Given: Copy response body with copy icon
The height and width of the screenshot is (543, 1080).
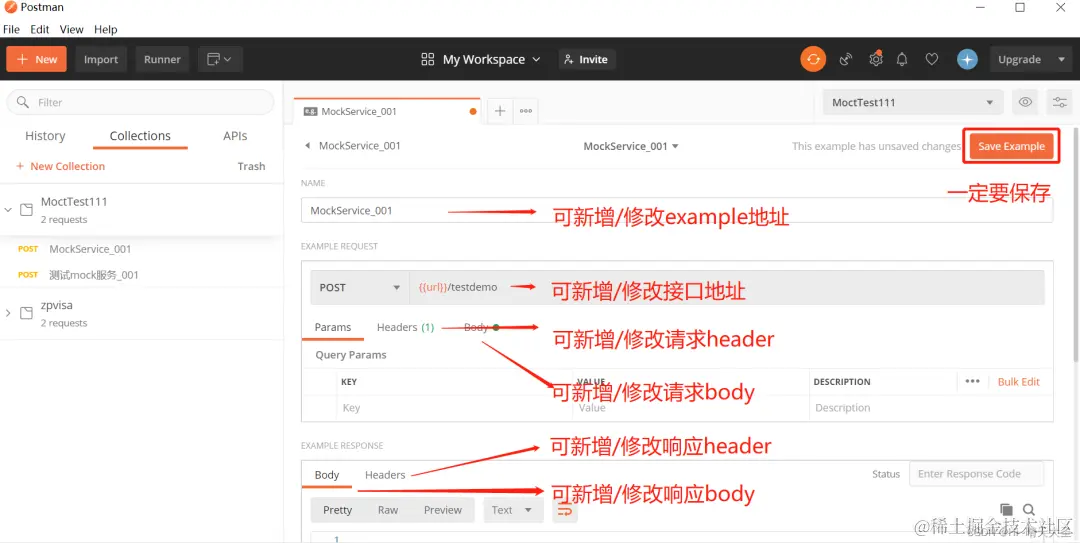Looking at the screenshot, I should pyautogui.click(x=1006, y=509).
